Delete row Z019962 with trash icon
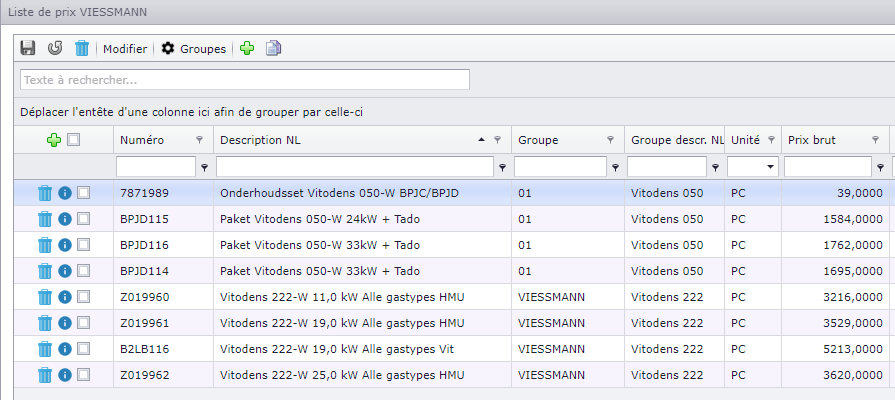This screenshot has height=400, width=895. pyautogui.click(x=45, y=375)
